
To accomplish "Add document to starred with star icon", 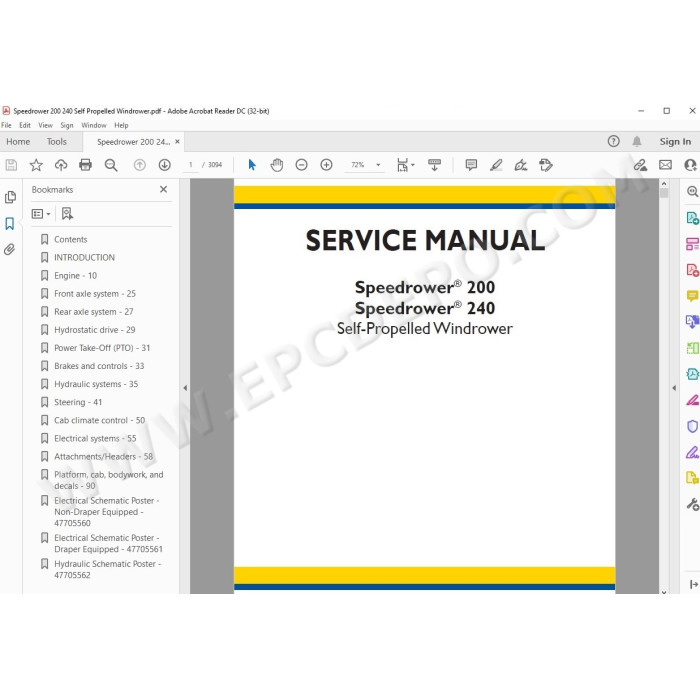I will 36,165.
